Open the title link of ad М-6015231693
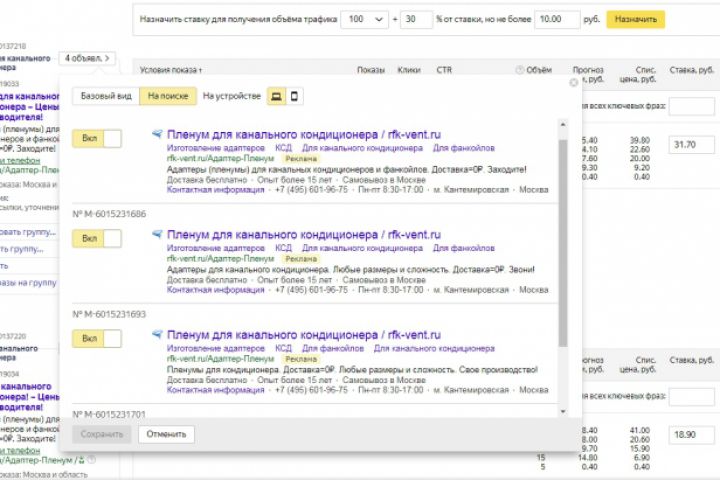Viewport: 720px width, 480px height. 304,335
